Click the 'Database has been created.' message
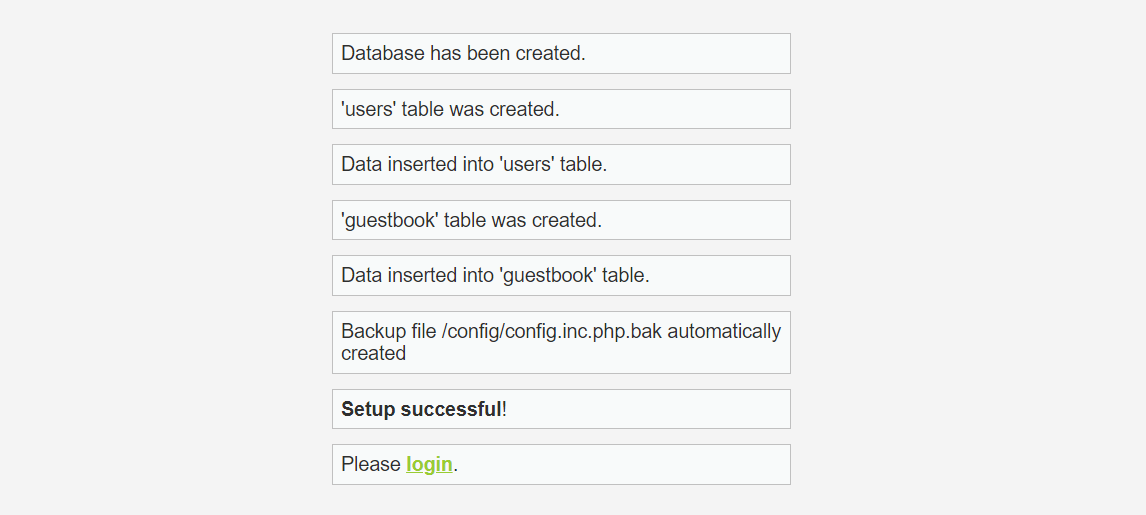1146x515 pixels. point(463,54)
